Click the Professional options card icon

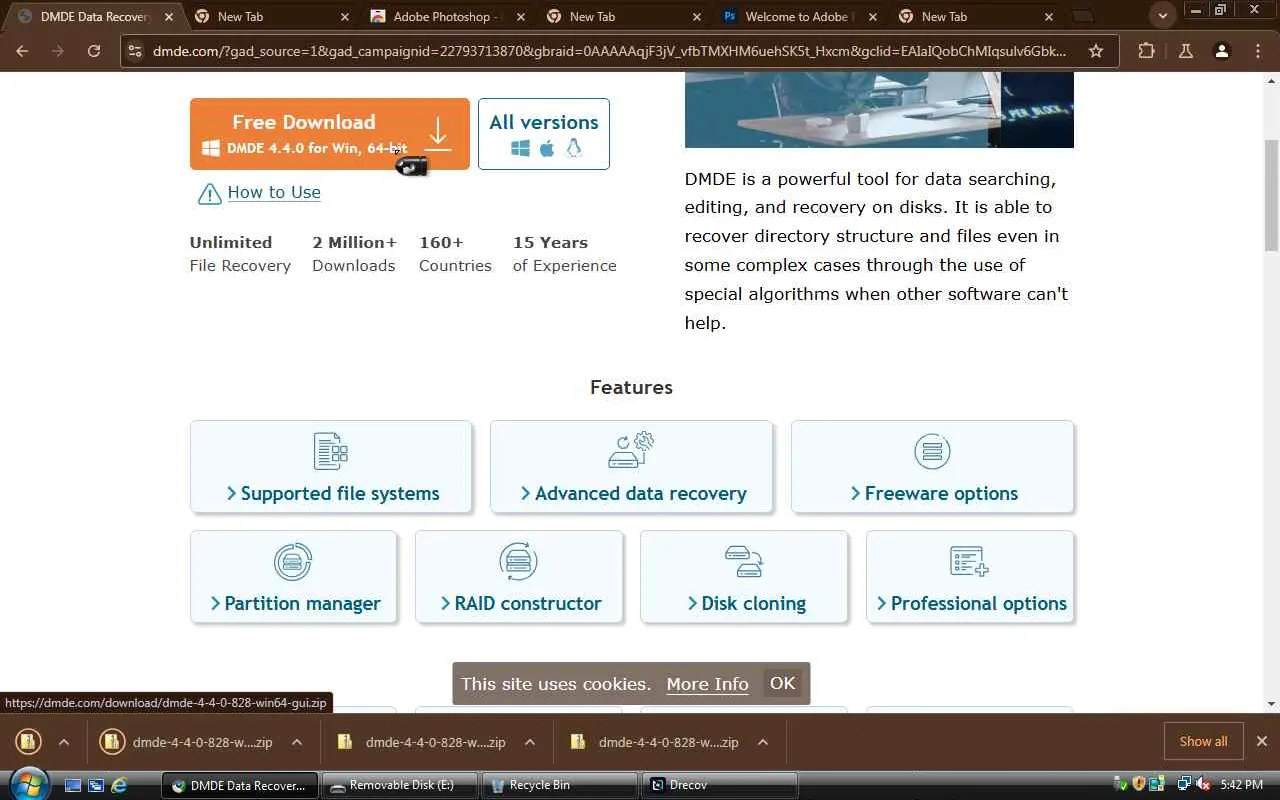click(x=970, y=561)
